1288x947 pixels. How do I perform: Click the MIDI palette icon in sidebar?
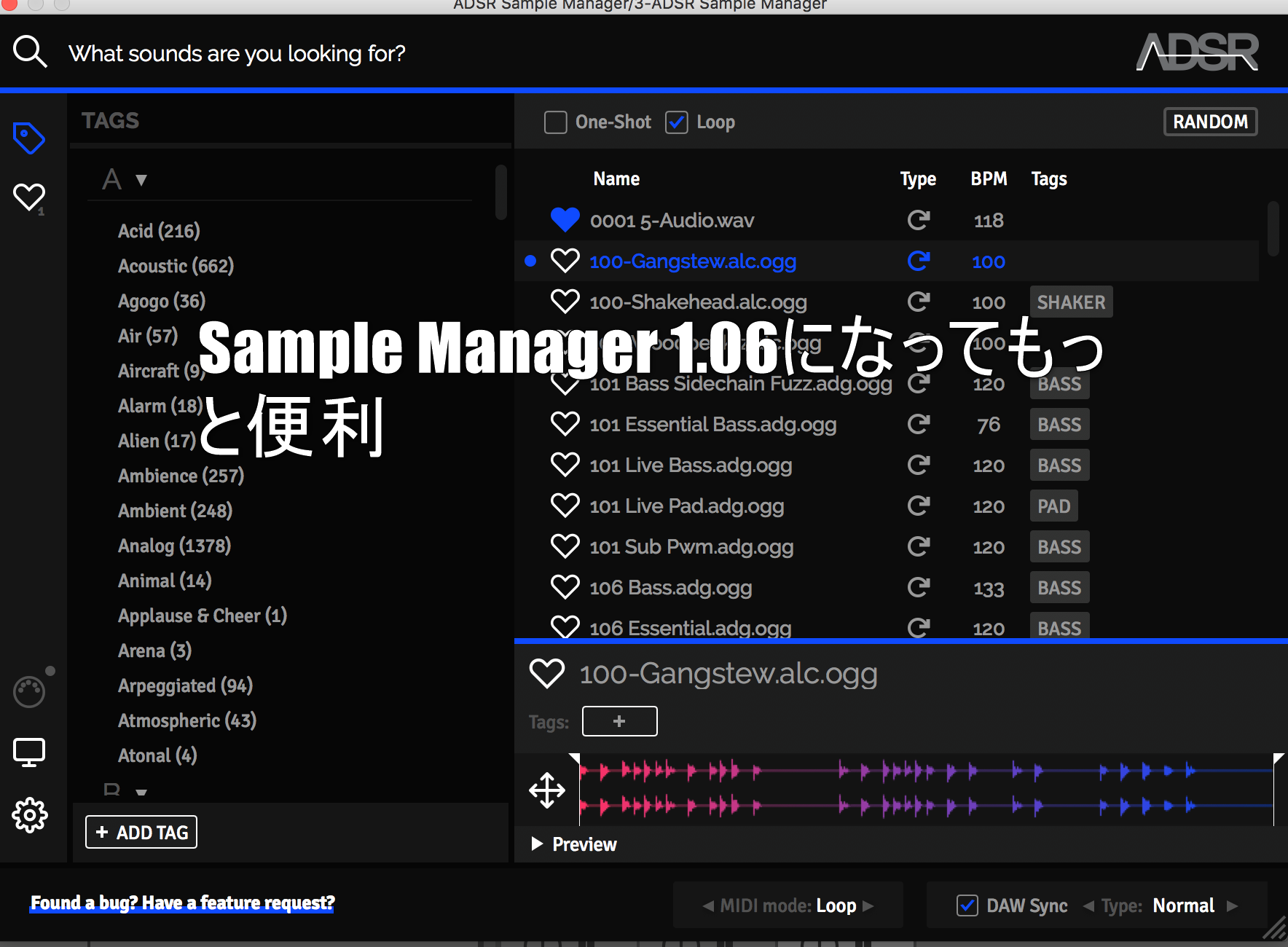pos(29,691)
